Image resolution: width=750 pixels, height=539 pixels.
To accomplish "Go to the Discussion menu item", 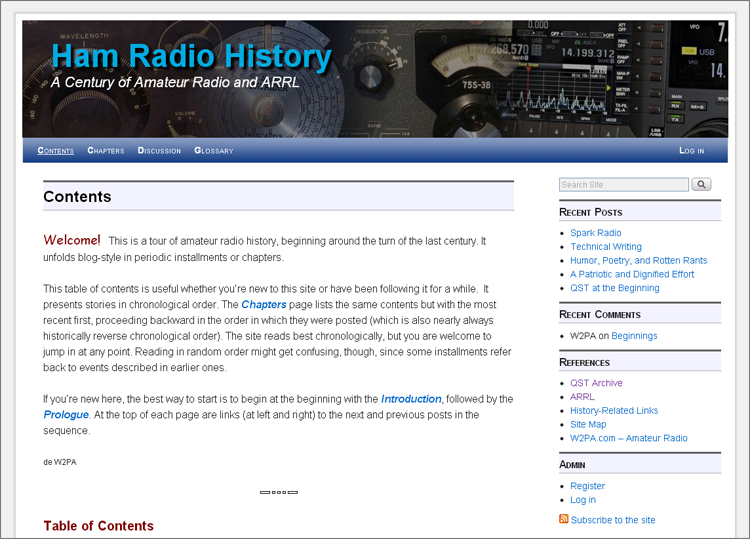I will (159, 151).
